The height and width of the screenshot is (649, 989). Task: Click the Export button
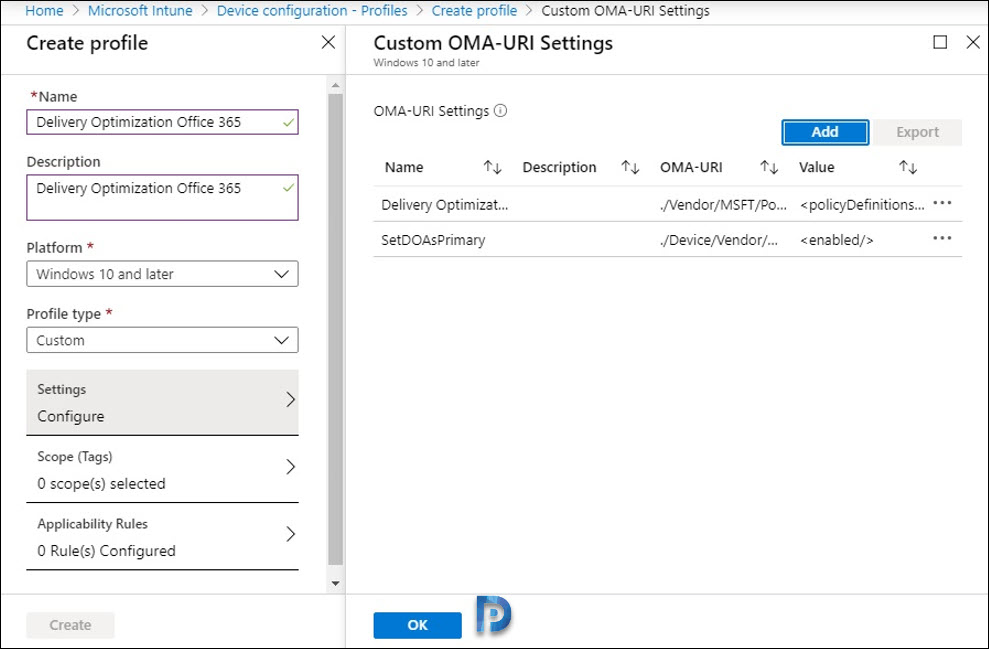point(918,132)
